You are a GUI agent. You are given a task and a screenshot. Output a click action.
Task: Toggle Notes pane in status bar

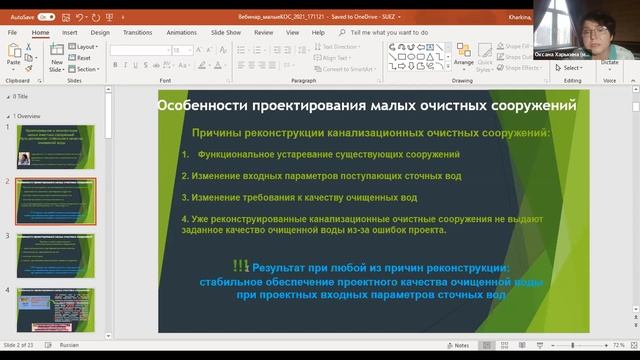[458, 345]
